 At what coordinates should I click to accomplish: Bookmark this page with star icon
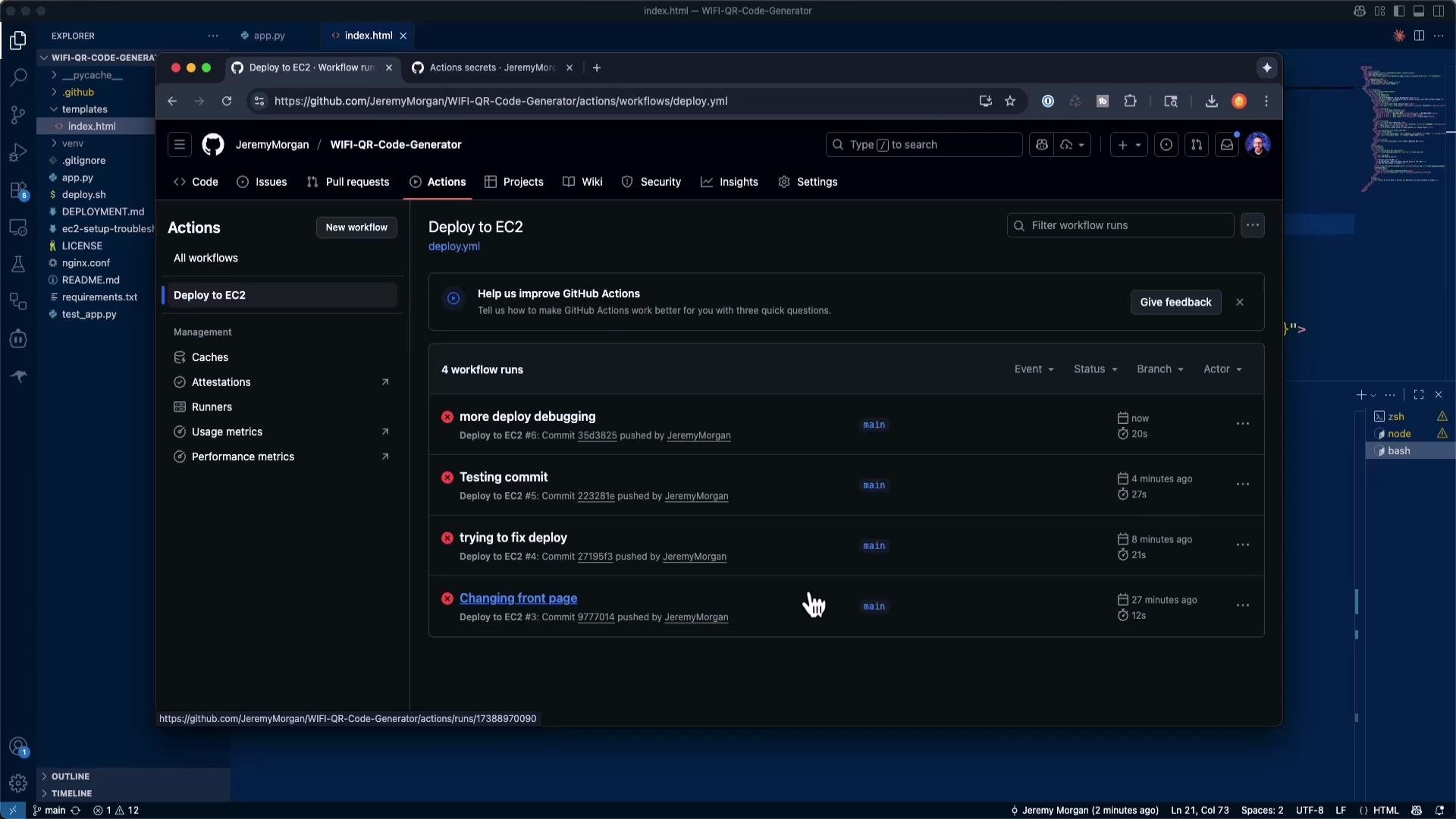click(1010, 101)
